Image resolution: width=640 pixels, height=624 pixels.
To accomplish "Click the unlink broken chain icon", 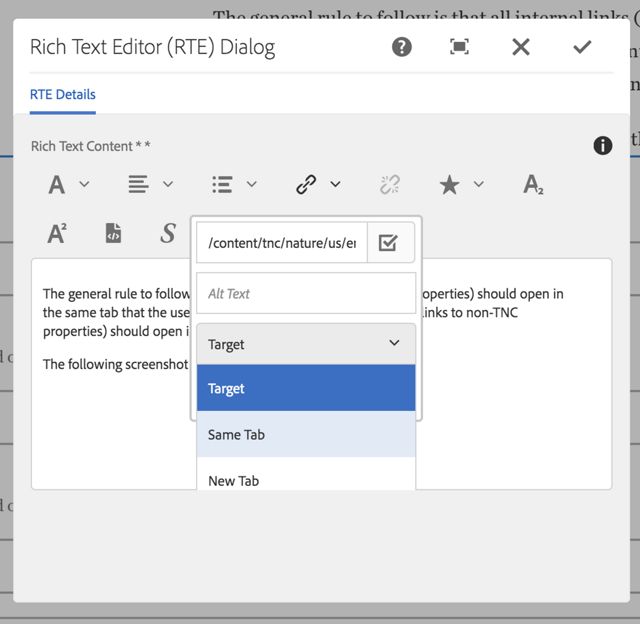I will click(x=389, y=184).
